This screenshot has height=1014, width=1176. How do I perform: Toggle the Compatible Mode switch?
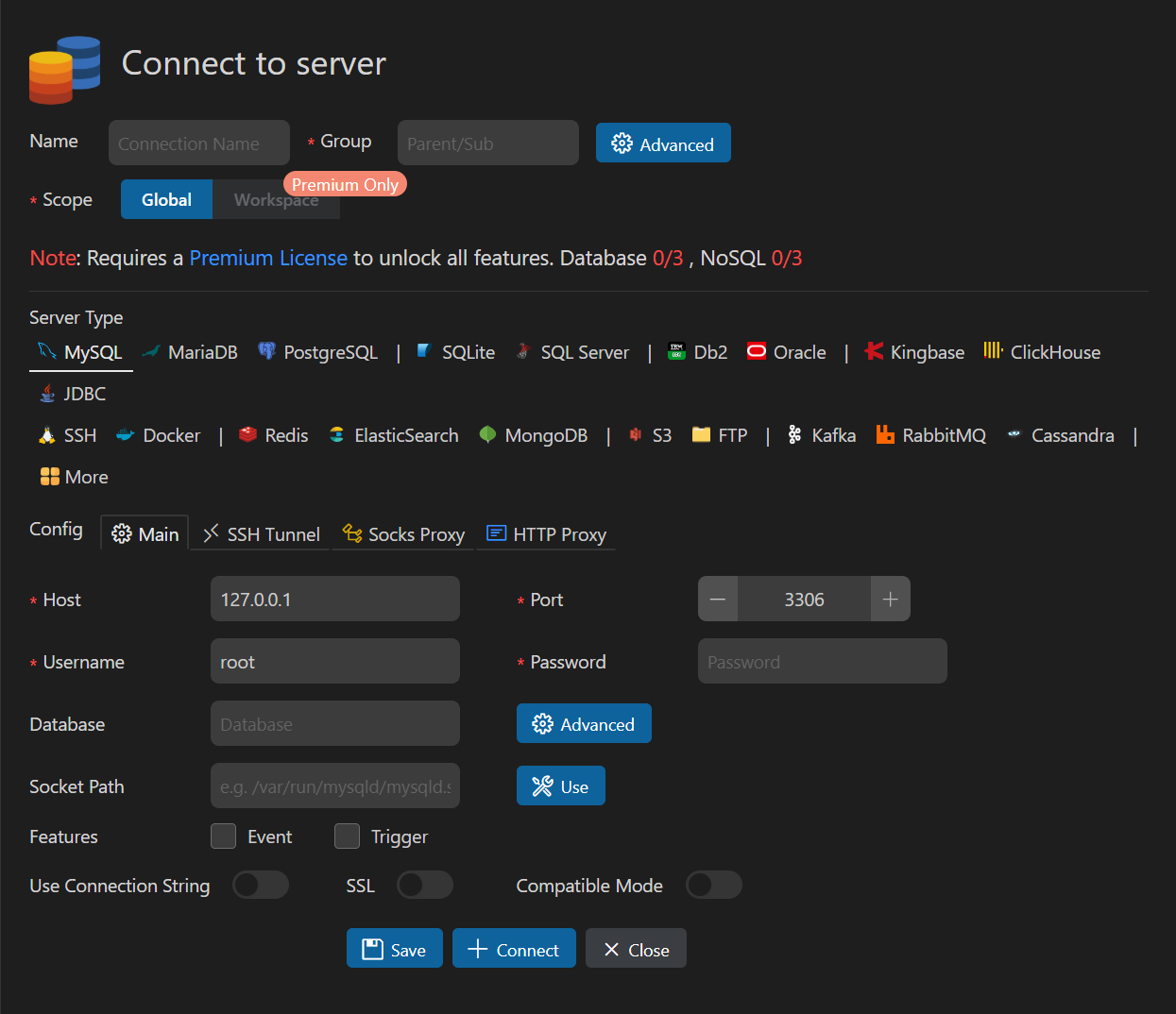coord(714,885)
